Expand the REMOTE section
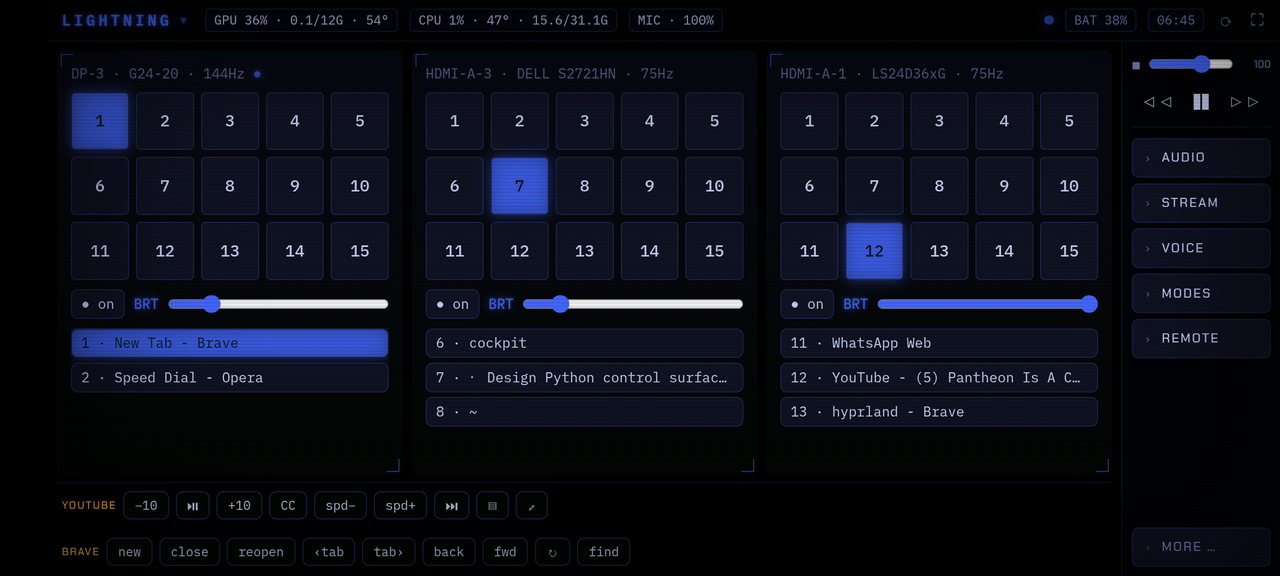This screenshot has height=576, width=1280. (1201, 338)
